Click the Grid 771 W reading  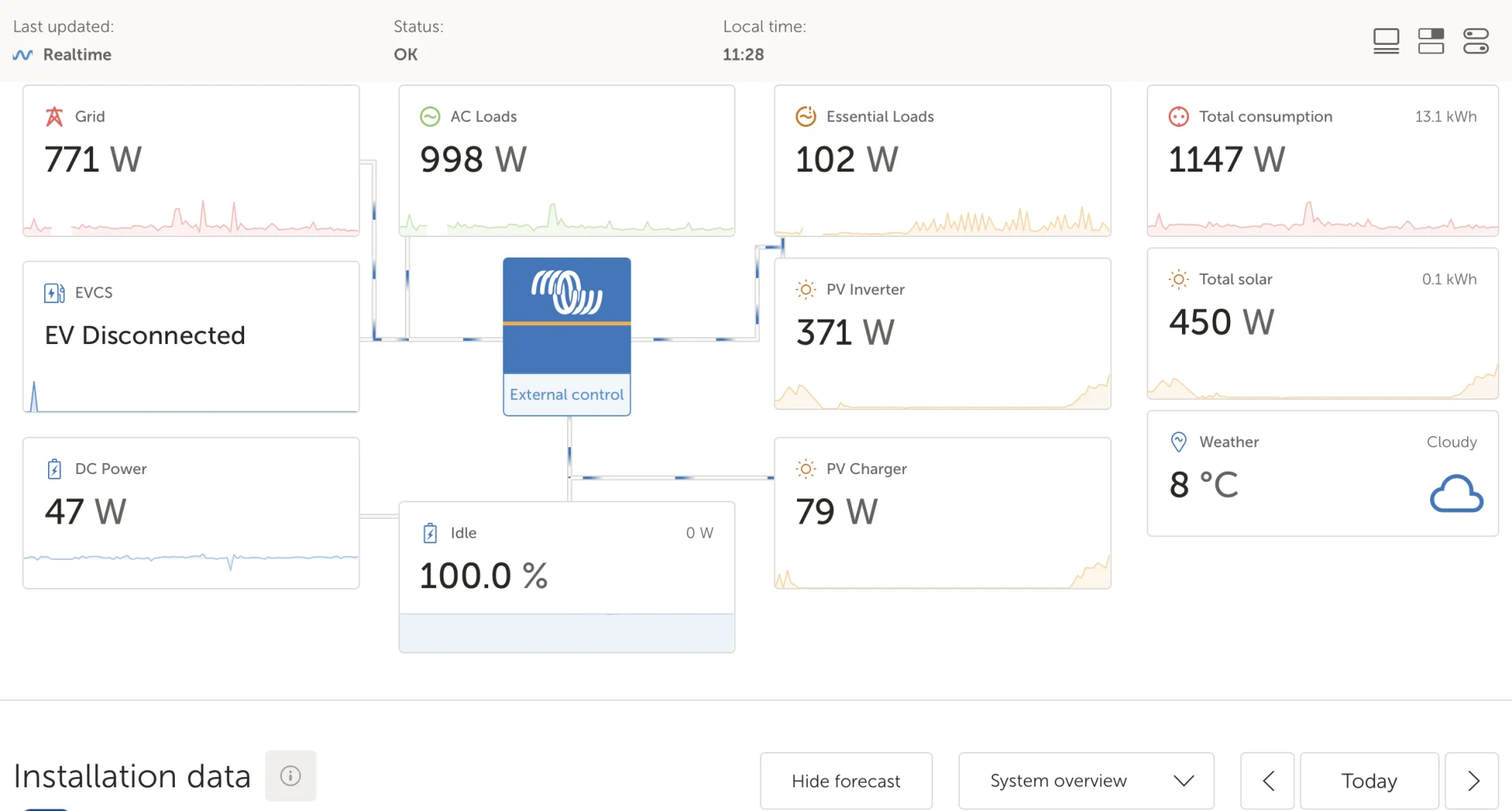click(93, 160)
